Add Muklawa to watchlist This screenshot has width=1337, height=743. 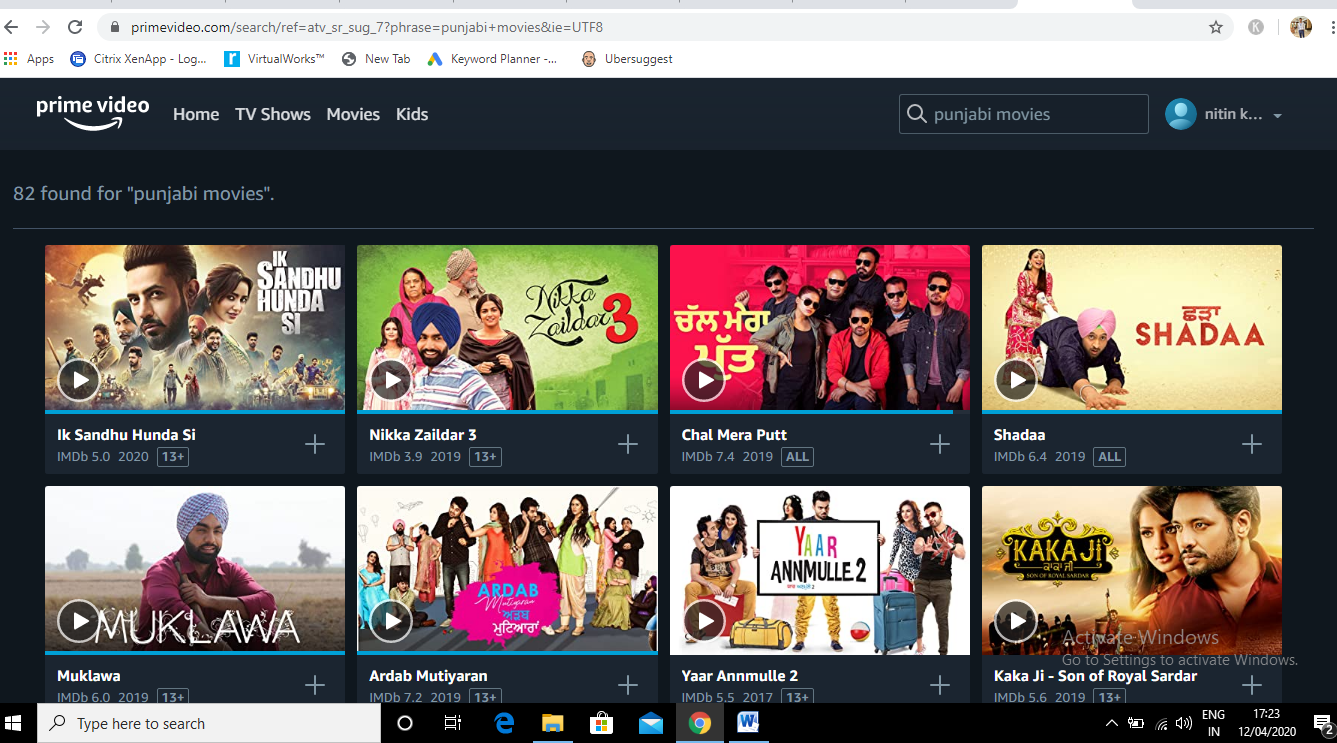tap(315, 685)
